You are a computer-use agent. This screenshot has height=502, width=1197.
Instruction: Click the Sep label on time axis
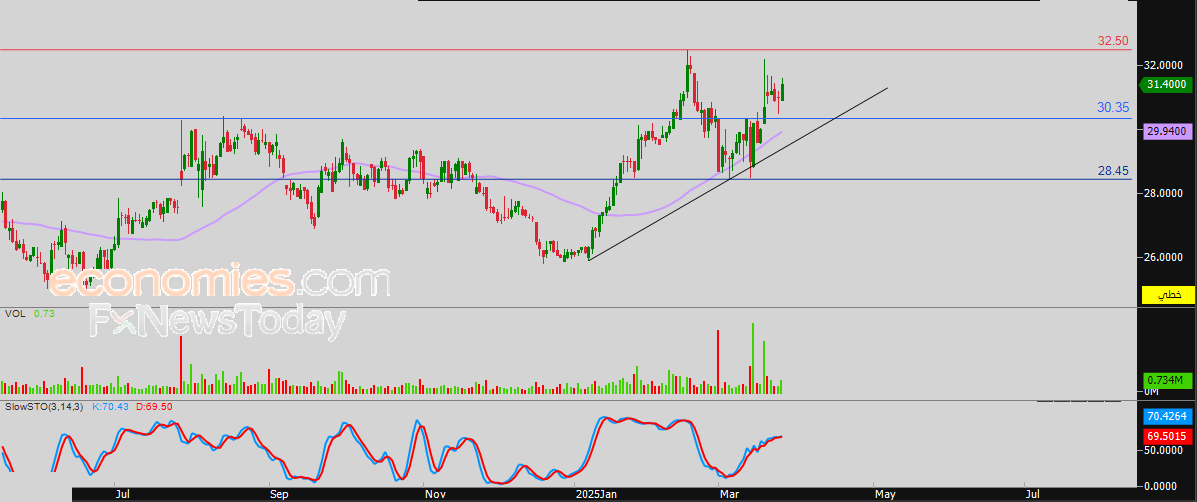(x=279, y=494)
